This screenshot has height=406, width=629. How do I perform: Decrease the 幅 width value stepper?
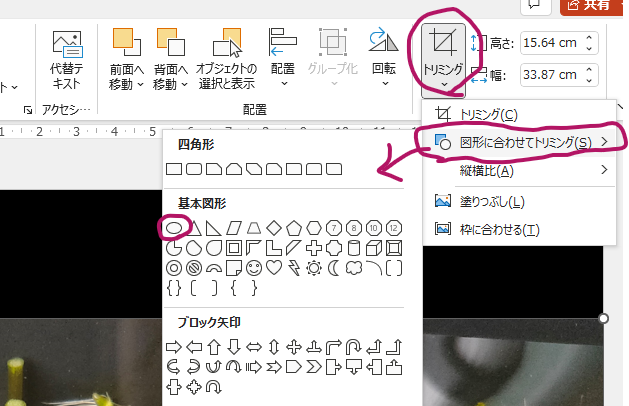[589, 79]
